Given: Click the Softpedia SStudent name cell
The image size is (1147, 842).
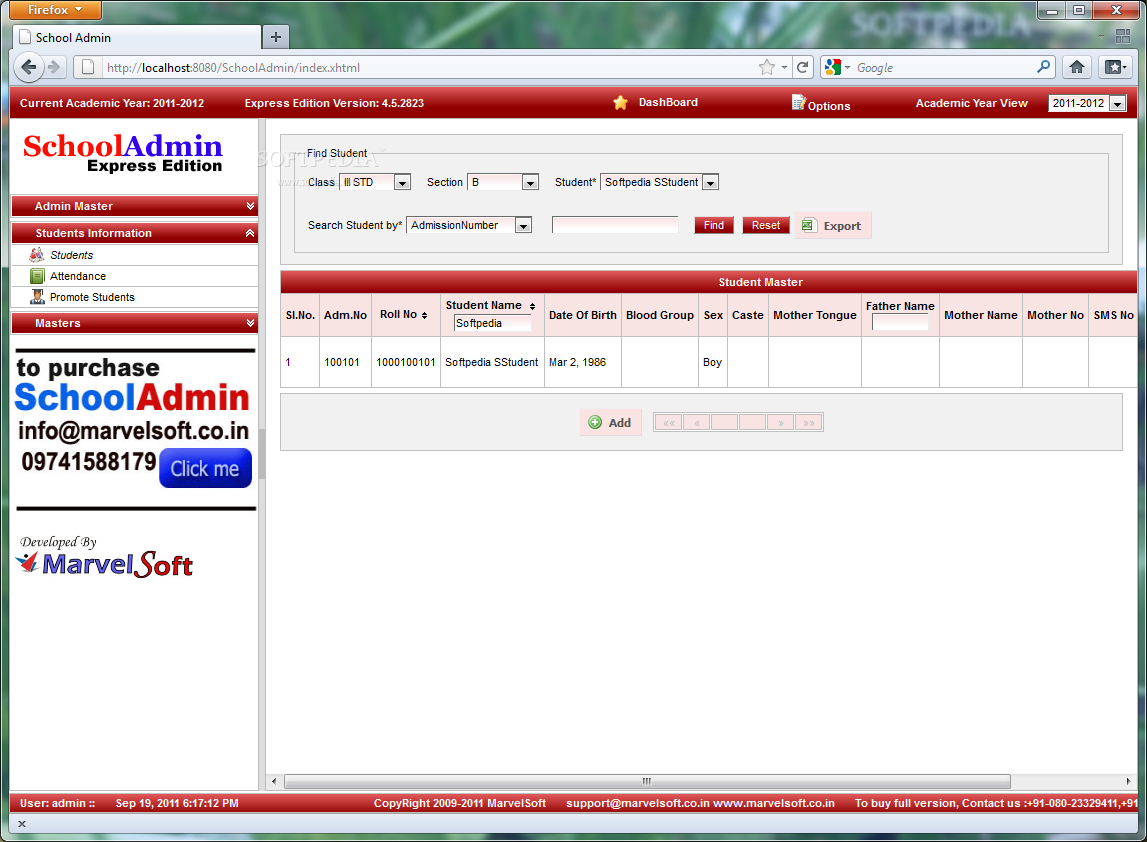Looking at the screenshot, I should [x=492, y=362].
